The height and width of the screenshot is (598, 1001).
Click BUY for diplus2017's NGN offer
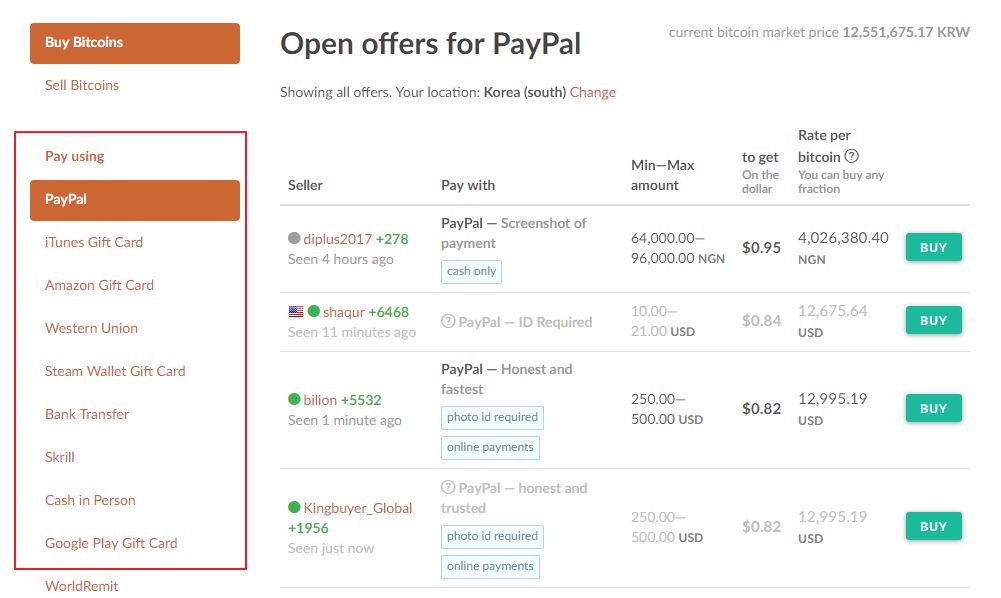pyautogui.click(x=933, y=247)
